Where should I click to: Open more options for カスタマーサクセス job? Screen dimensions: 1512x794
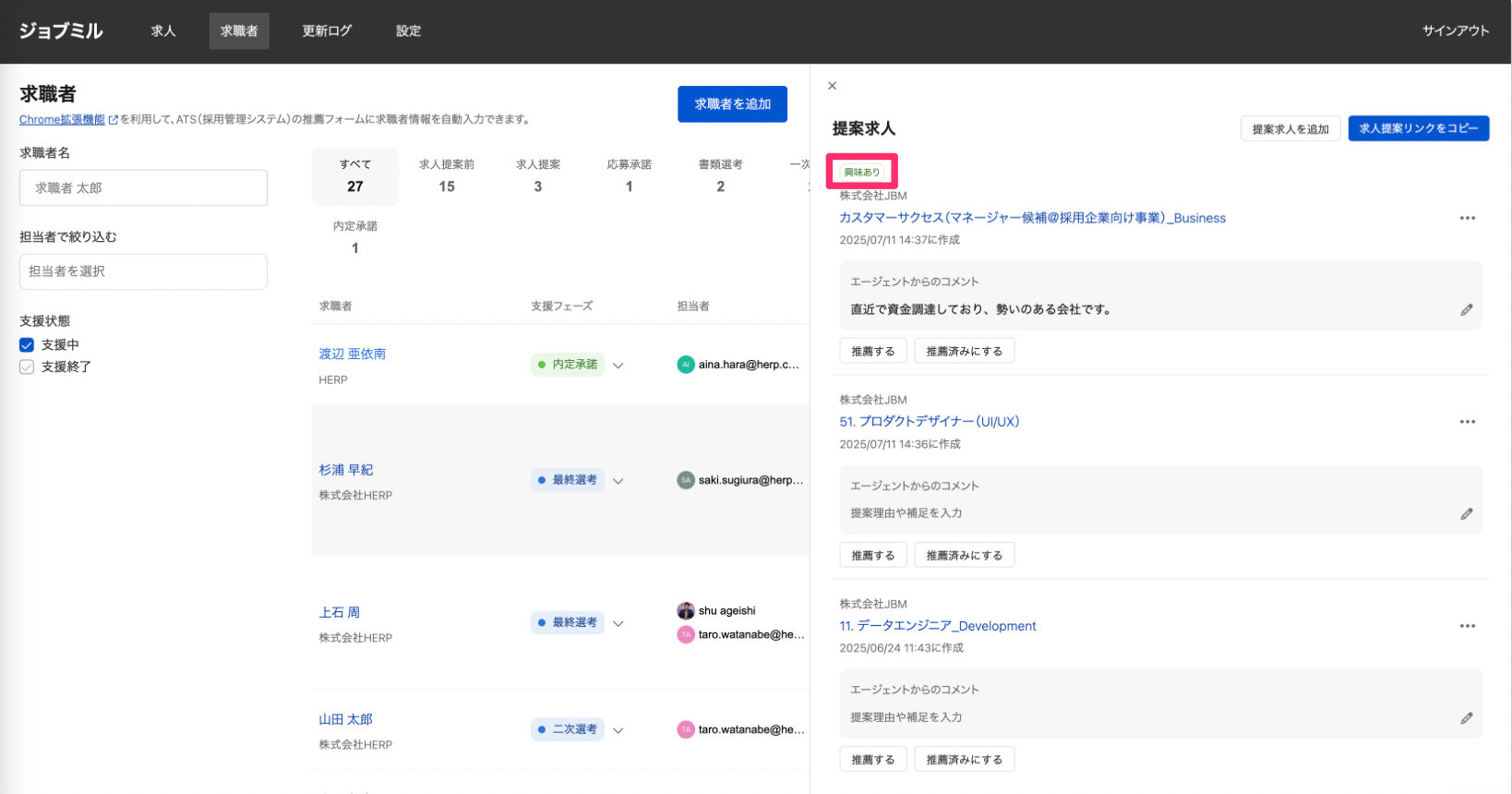click(1467, 219)
